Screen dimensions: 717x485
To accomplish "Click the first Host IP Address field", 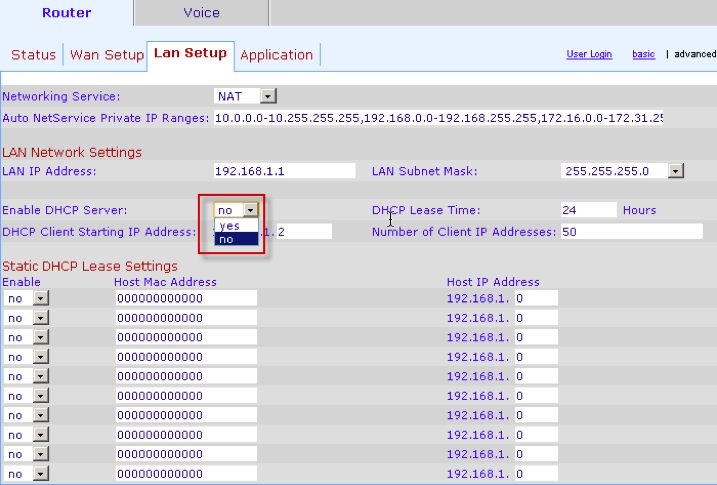I will coord(535,298).
